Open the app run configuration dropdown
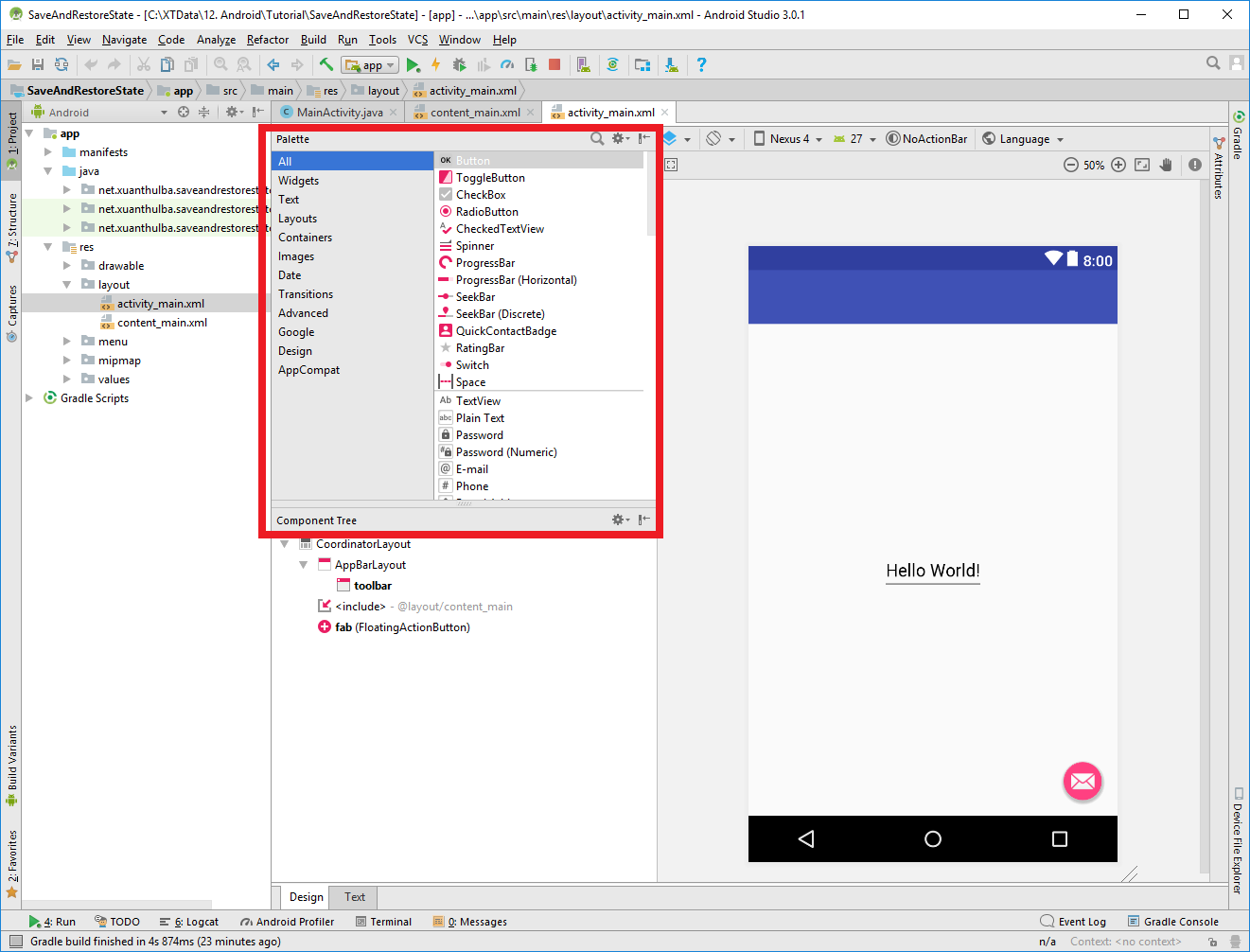The image size is (1250, 952). pos(370,65)
